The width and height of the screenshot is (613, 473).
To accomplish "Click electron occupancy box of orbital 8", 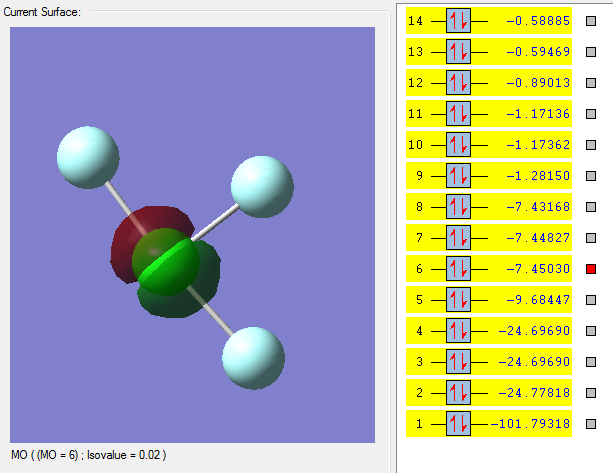I will coord(458,206).
